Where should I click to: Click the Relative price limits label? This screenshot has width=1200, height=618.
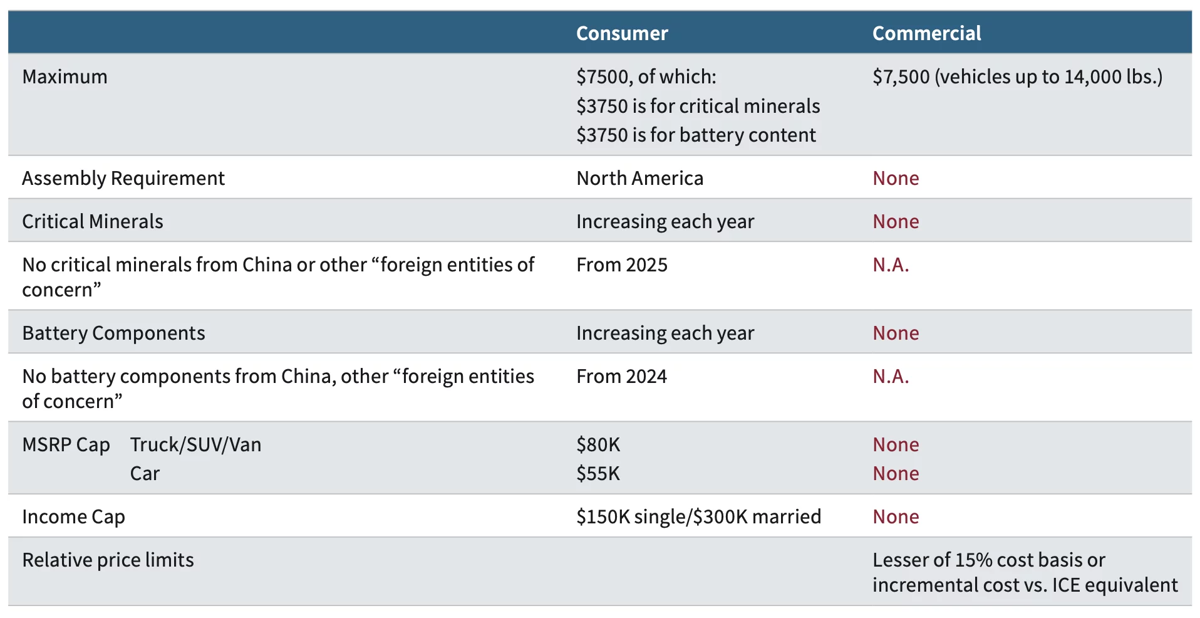click(108, 560)
